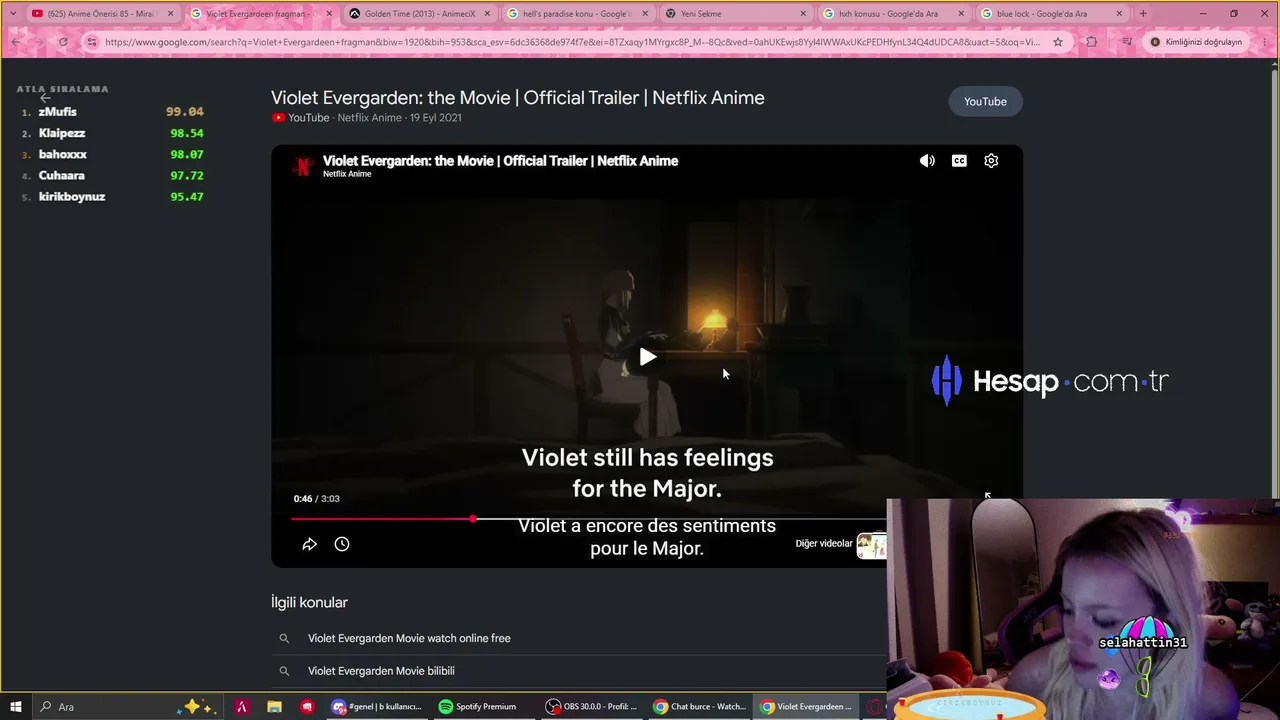Click the site info icon in address bar

point(92,42)
